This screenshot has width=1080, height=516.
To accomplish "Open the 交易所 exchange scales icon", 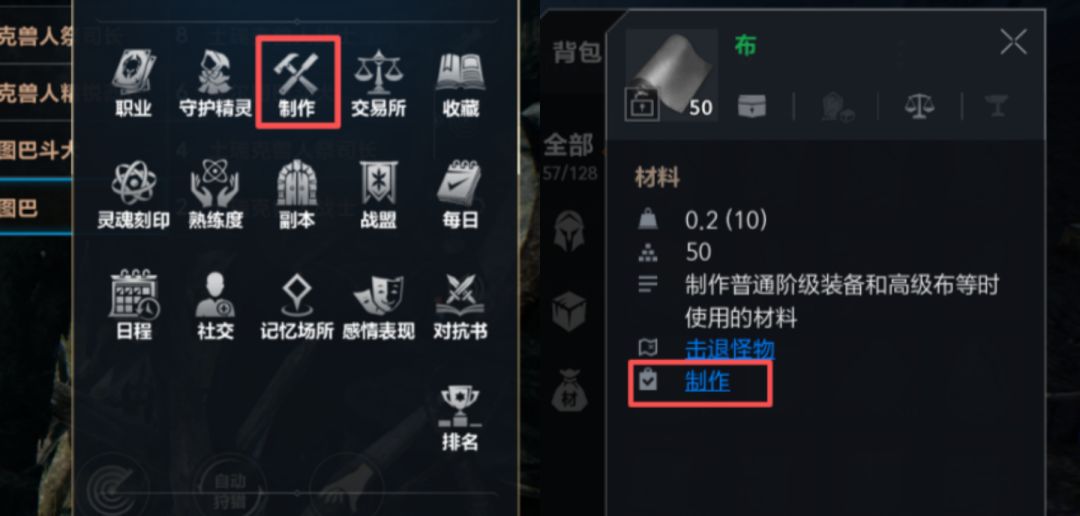I will coord(378,83).
